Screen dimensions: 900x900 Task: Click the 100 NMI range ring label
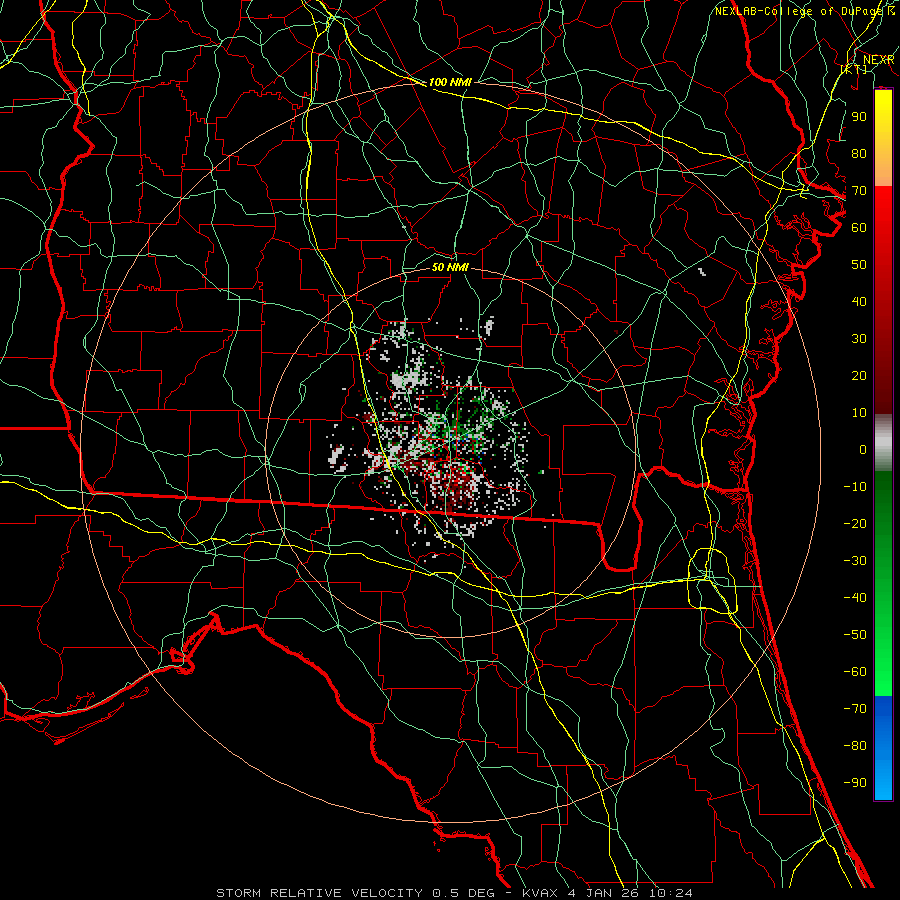click(x=450, y=82)
